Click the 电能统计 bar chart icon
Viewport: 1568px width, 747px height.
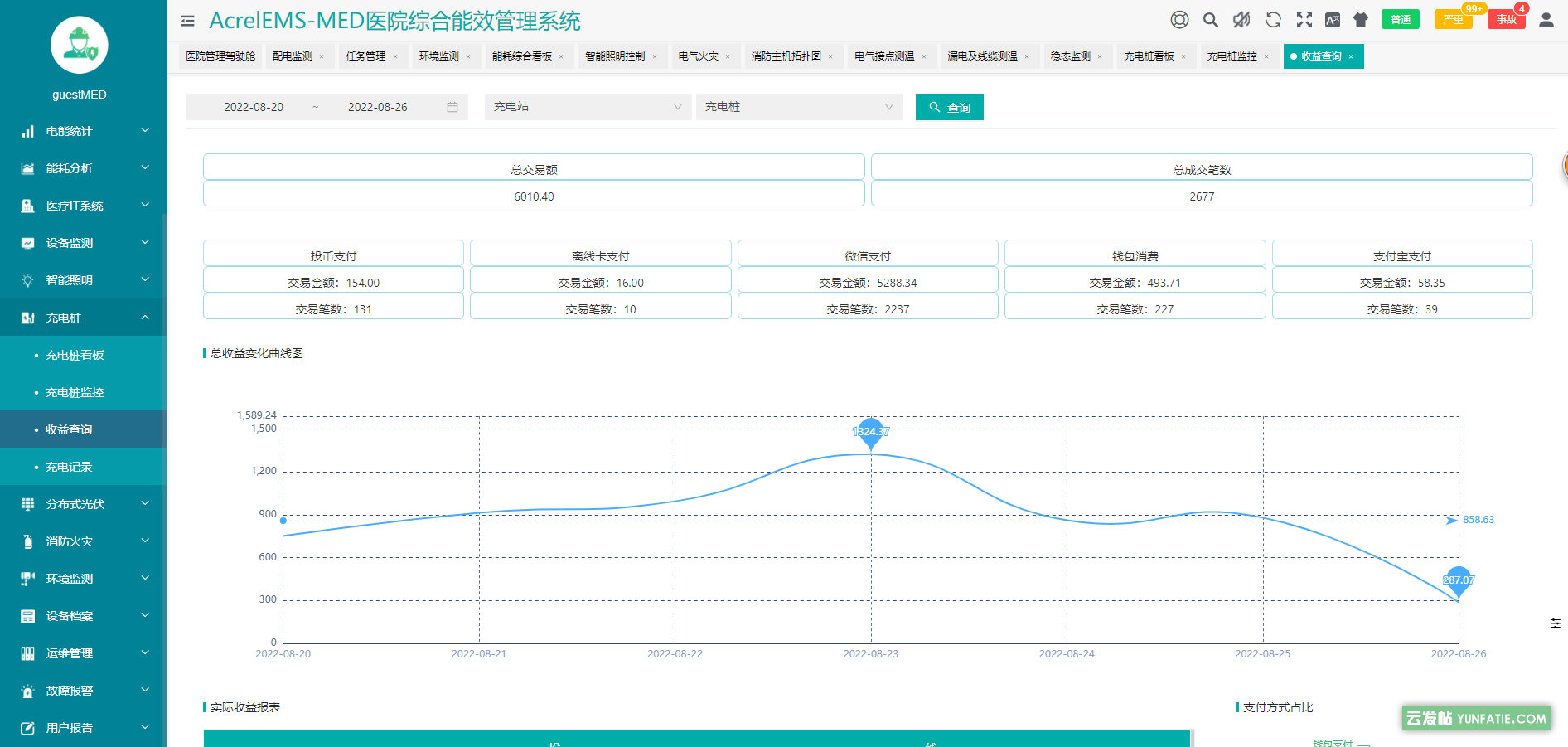coord(27,131)
